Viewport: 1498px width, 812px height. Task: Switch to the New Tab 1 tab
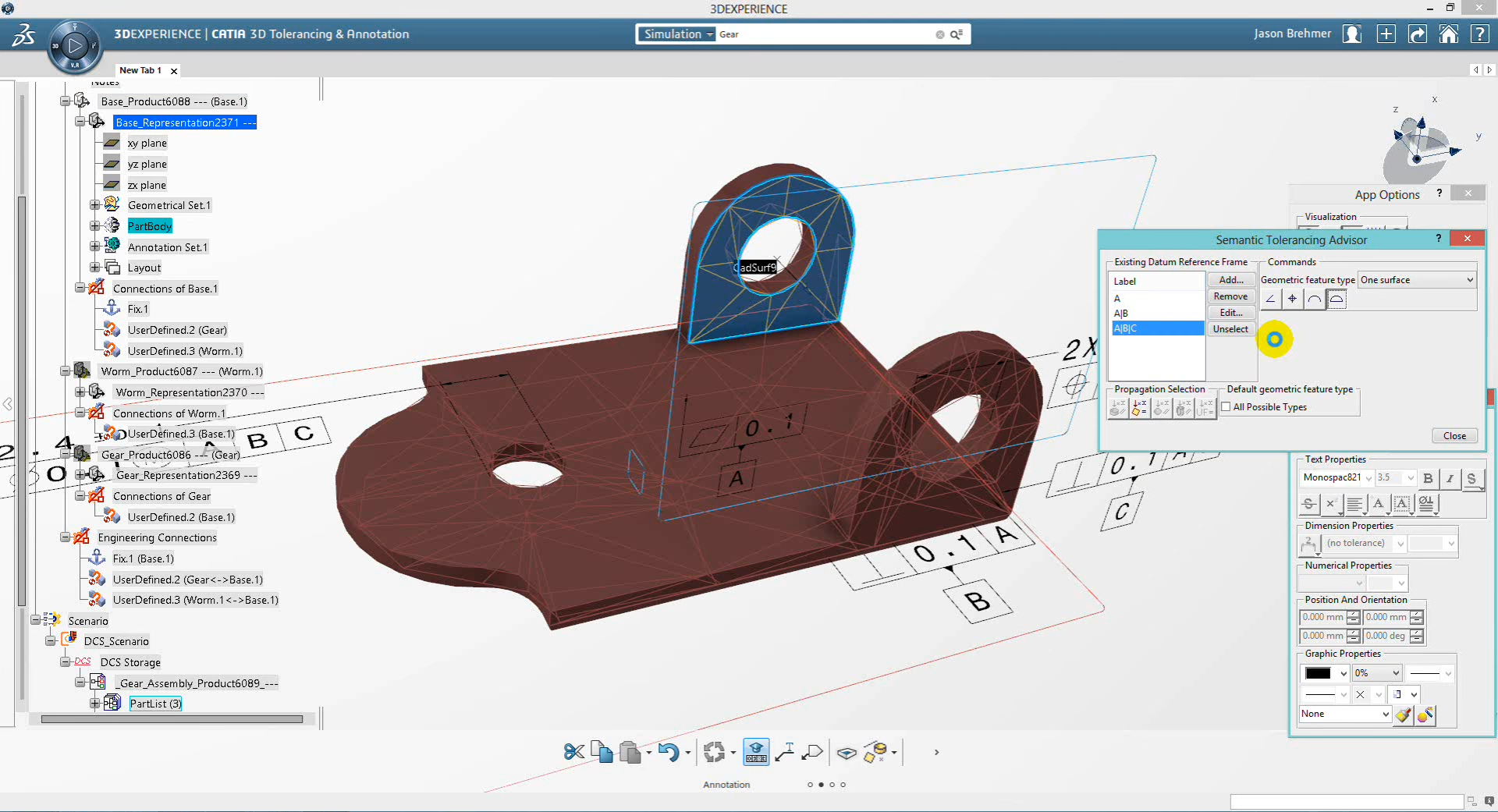(141, 70)
